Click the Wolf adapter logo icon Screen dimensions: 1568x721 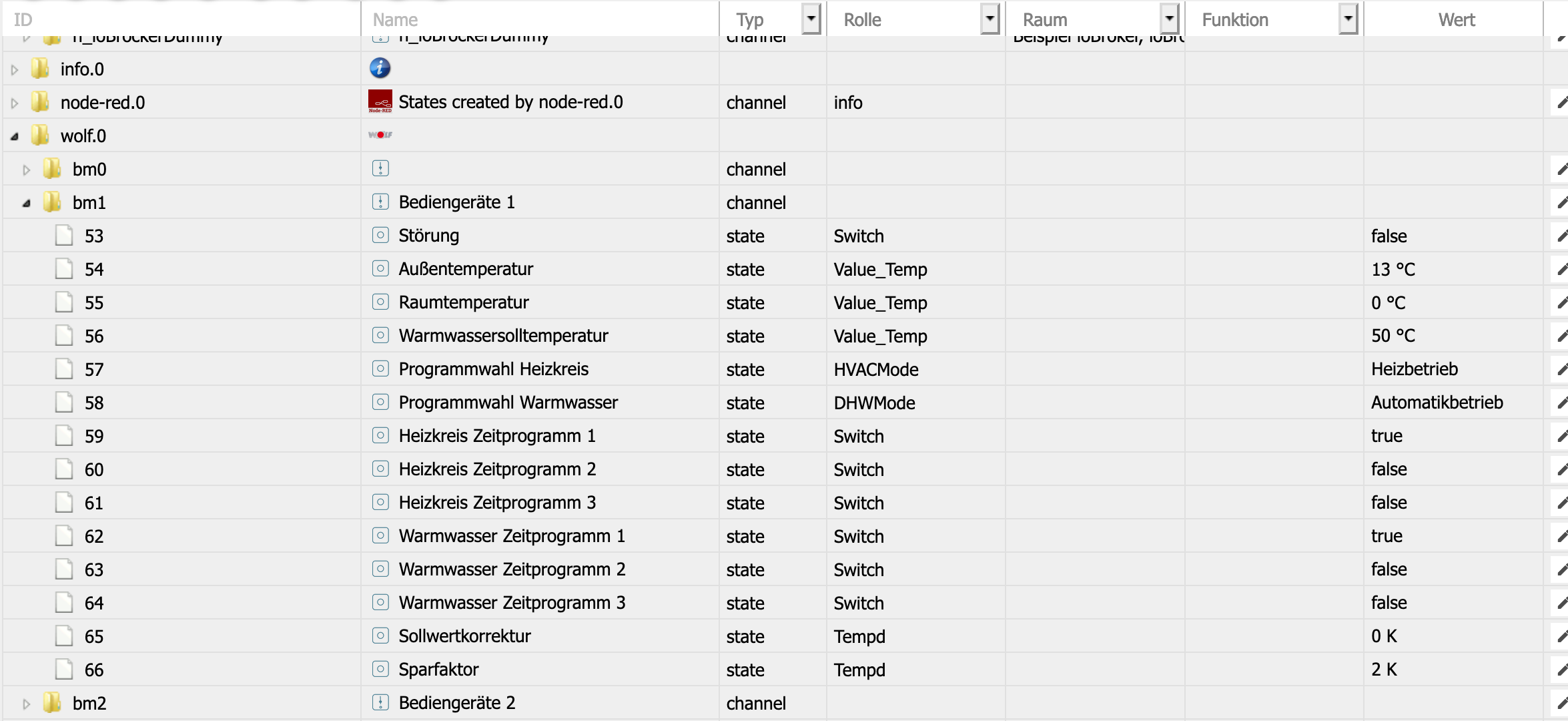(x=380, y=135)
